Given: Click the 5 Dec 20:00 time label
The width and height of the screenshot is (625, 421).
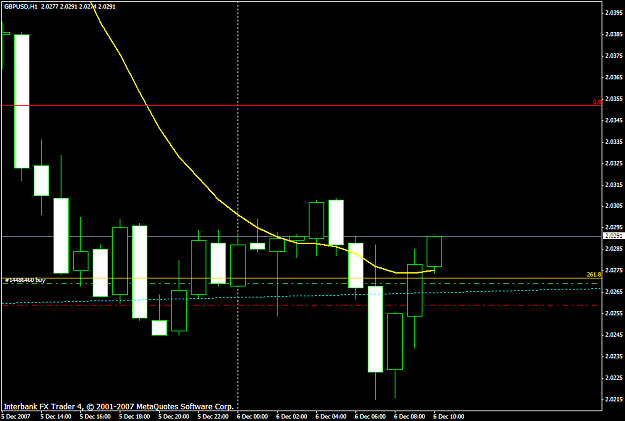Looking at the screenshot, I should (x=174, y=417).
